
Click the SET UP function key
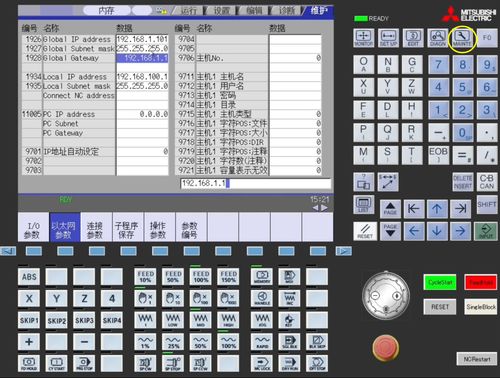coord(388,38)
